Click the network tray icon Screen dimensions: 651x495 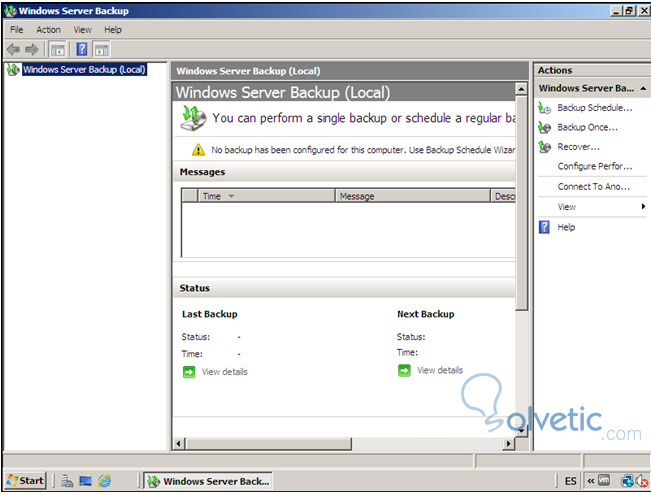627,481
